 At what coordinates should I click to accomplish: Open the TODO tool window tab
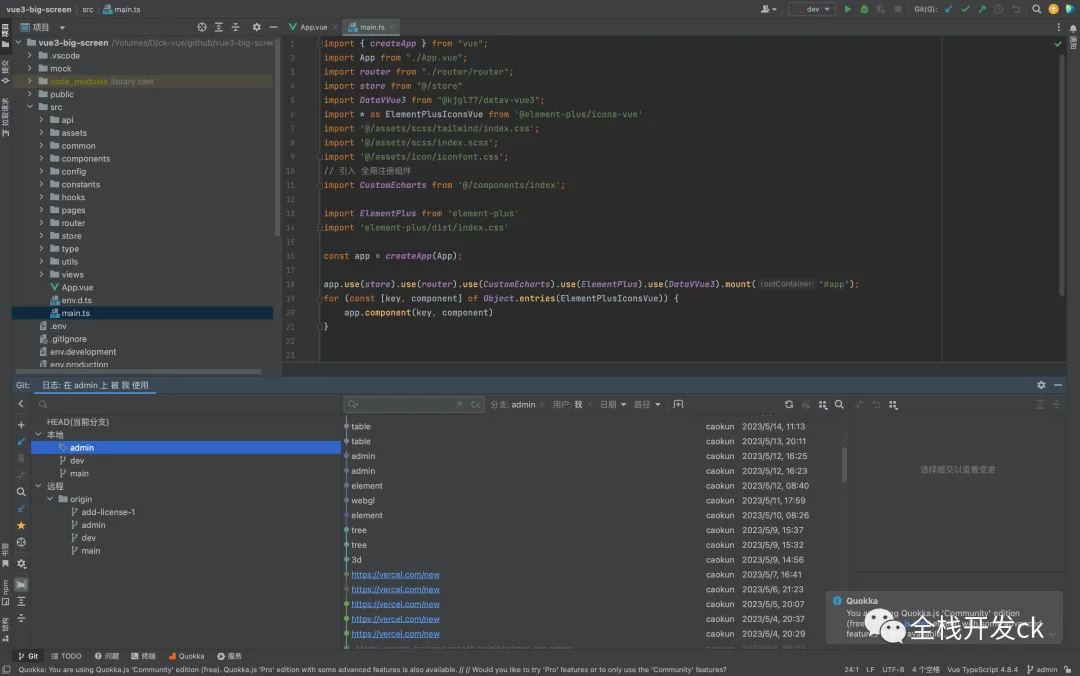(x=66, y=656)
